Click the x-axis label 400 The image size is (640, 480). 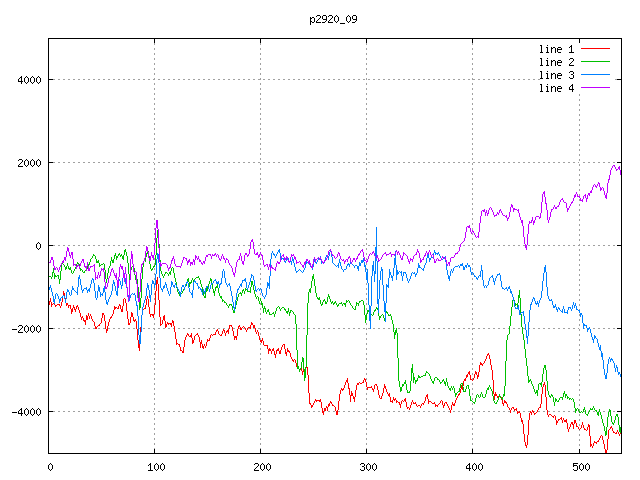(x=474, y=467)
